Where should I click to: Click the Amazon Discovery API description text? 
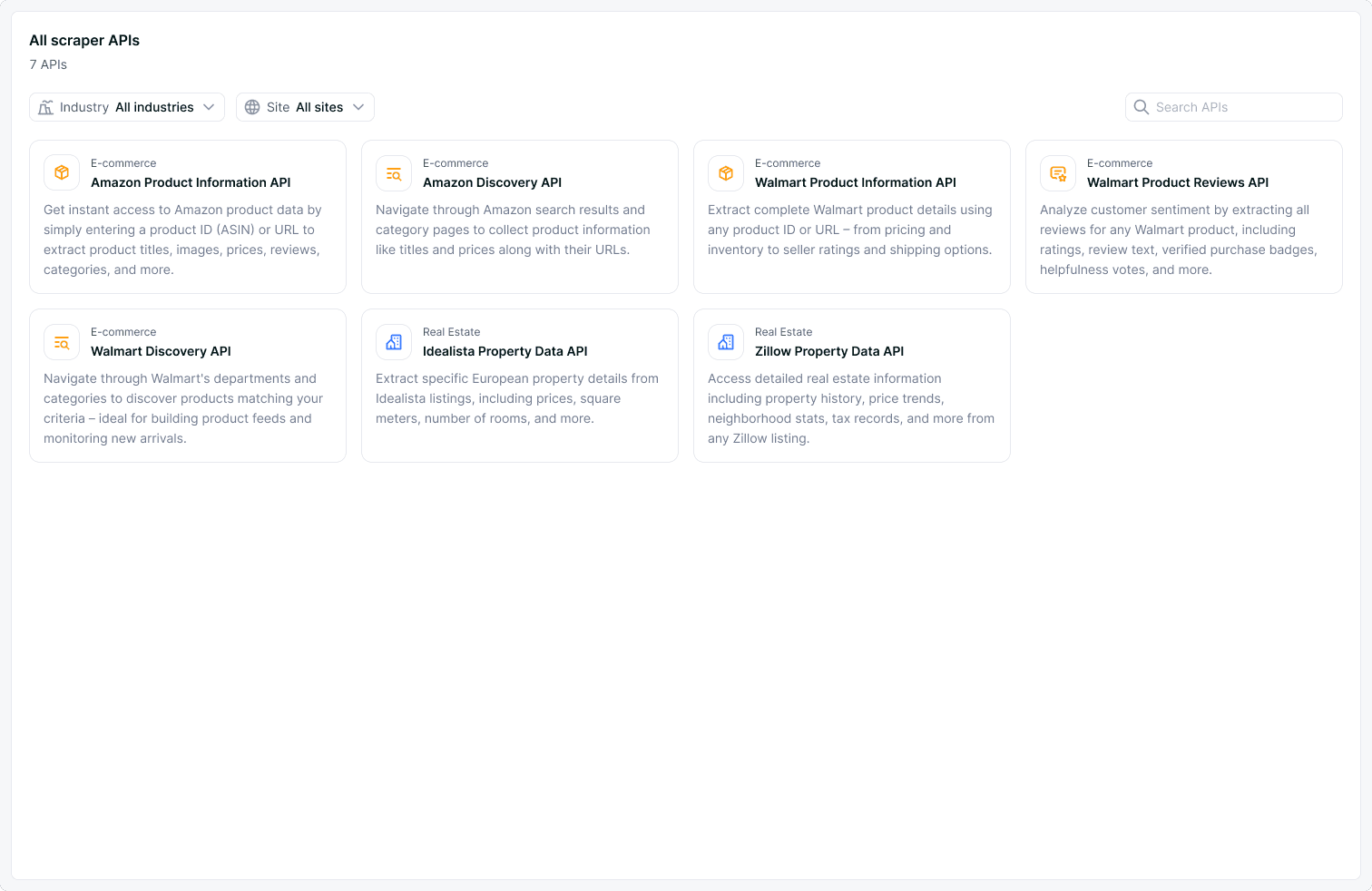coord(513,230)
